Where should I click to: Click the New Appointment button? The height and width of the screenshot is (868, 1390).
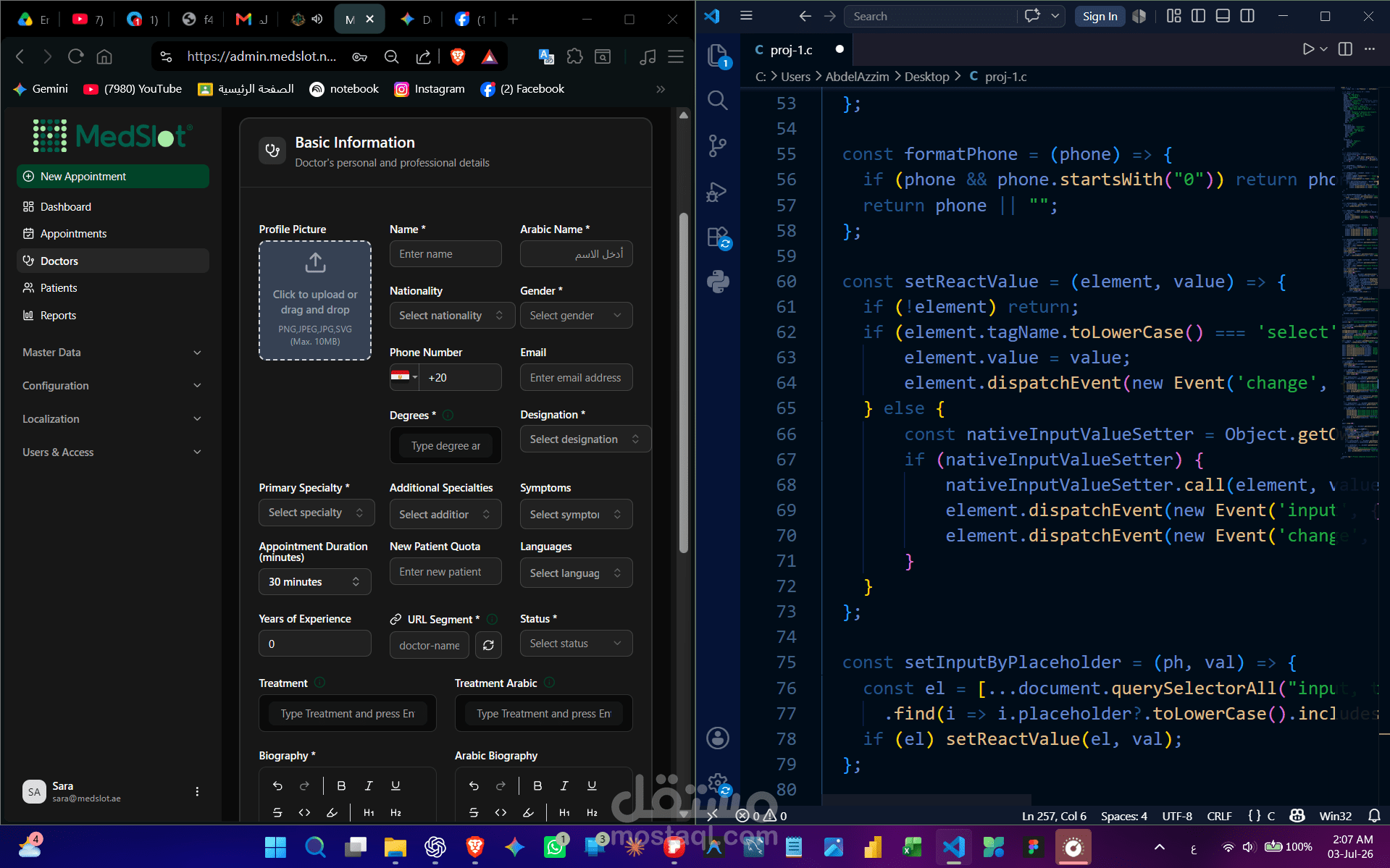113,177
